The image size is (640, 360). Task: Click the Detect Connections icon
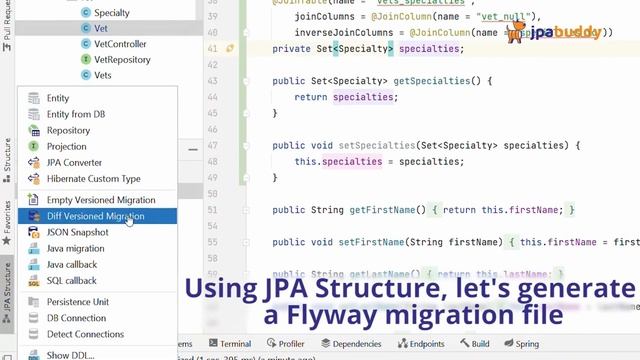click(x=33, y=334)
